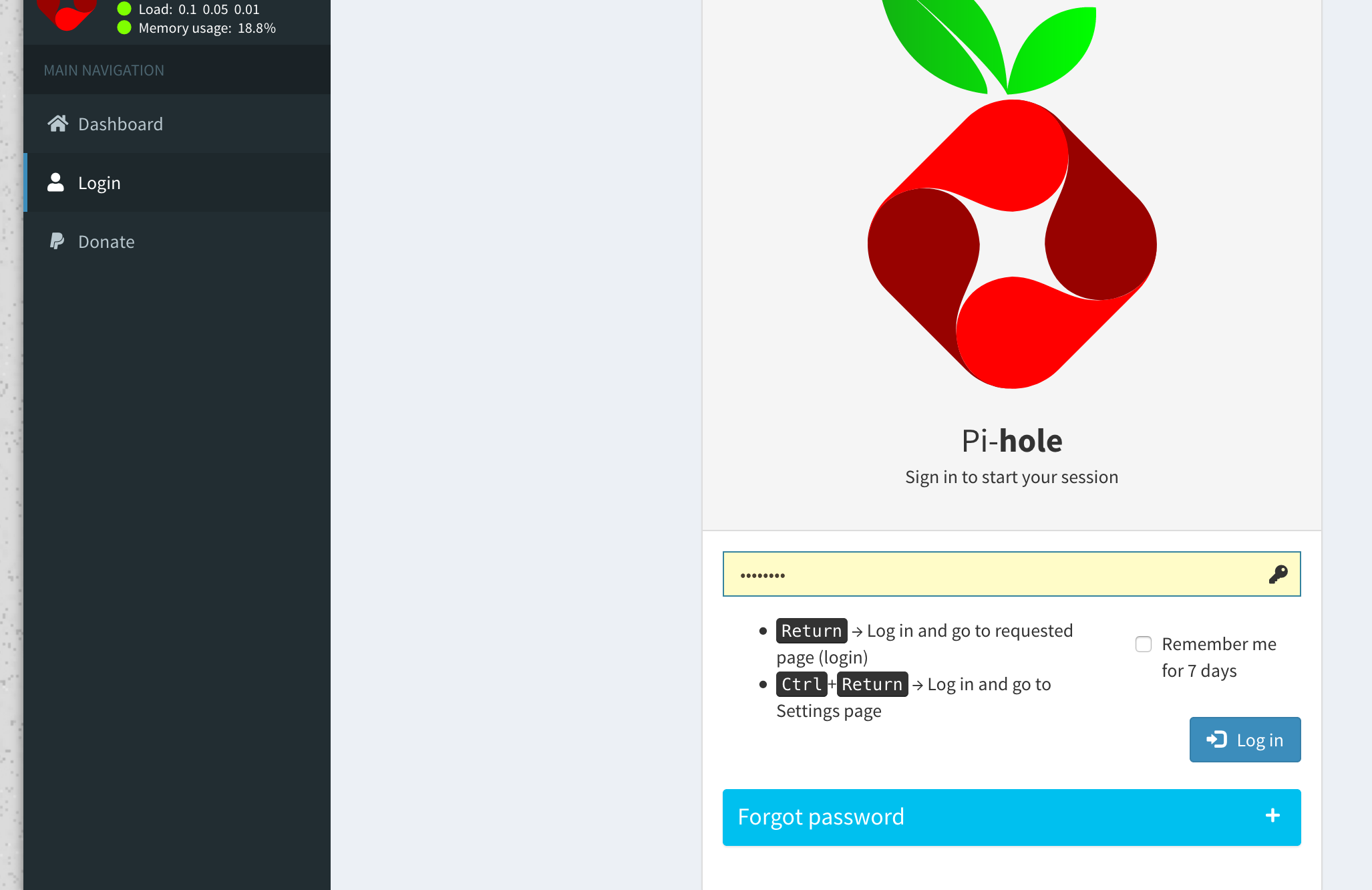
Task: Click into the password input field
Action: coord(1011,574)
